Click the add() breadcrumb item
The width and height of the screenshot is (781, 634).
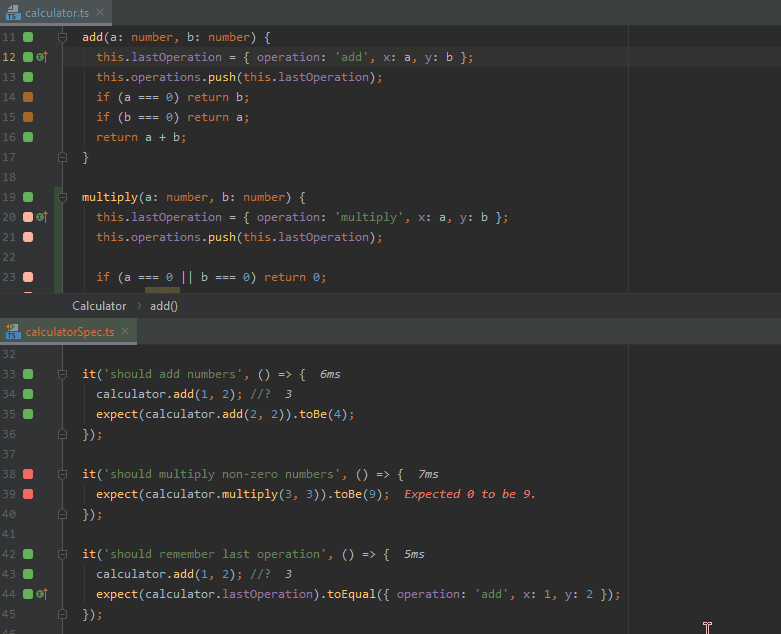[x=164, y=306]
